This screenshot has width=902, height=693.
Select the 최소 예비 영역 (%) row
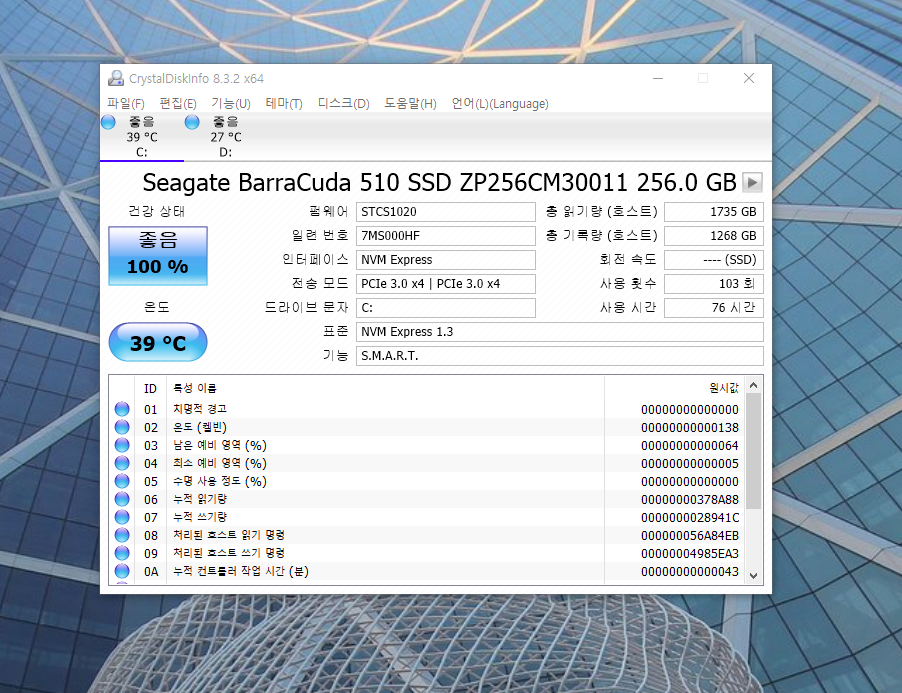click(427, 463)
